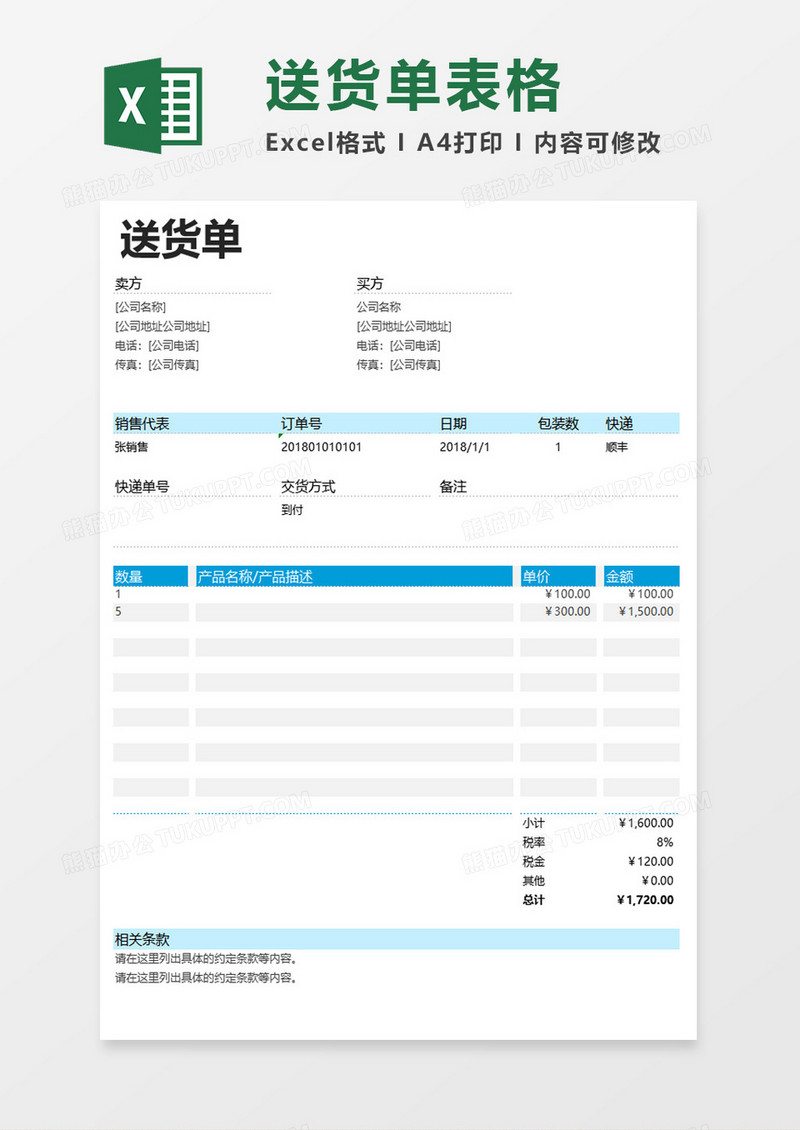Click unit price ¥100.00 in first row
Screen dimensions: 800x1130
click(x=568, y=594)
